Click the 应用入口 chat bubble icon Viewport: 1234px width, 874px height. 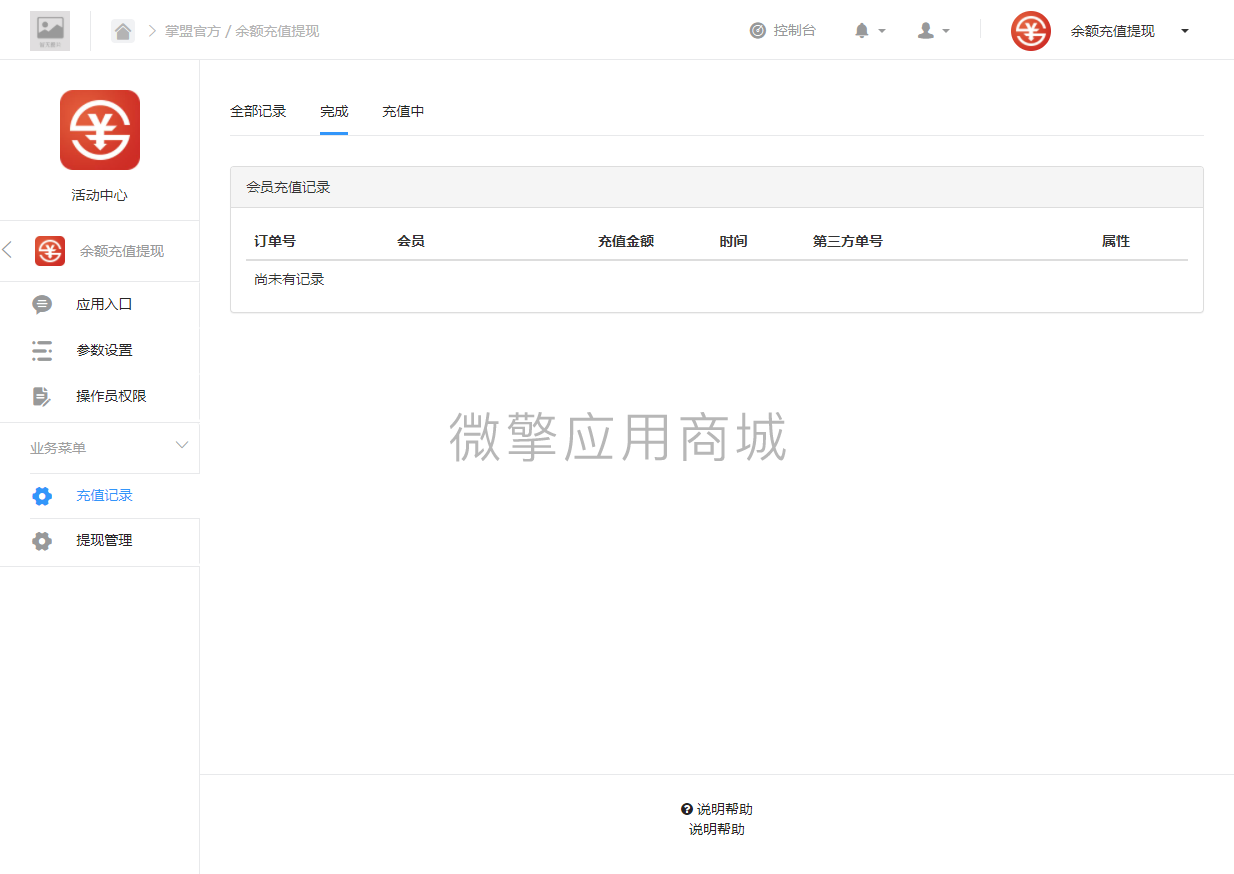pos(42,304)
